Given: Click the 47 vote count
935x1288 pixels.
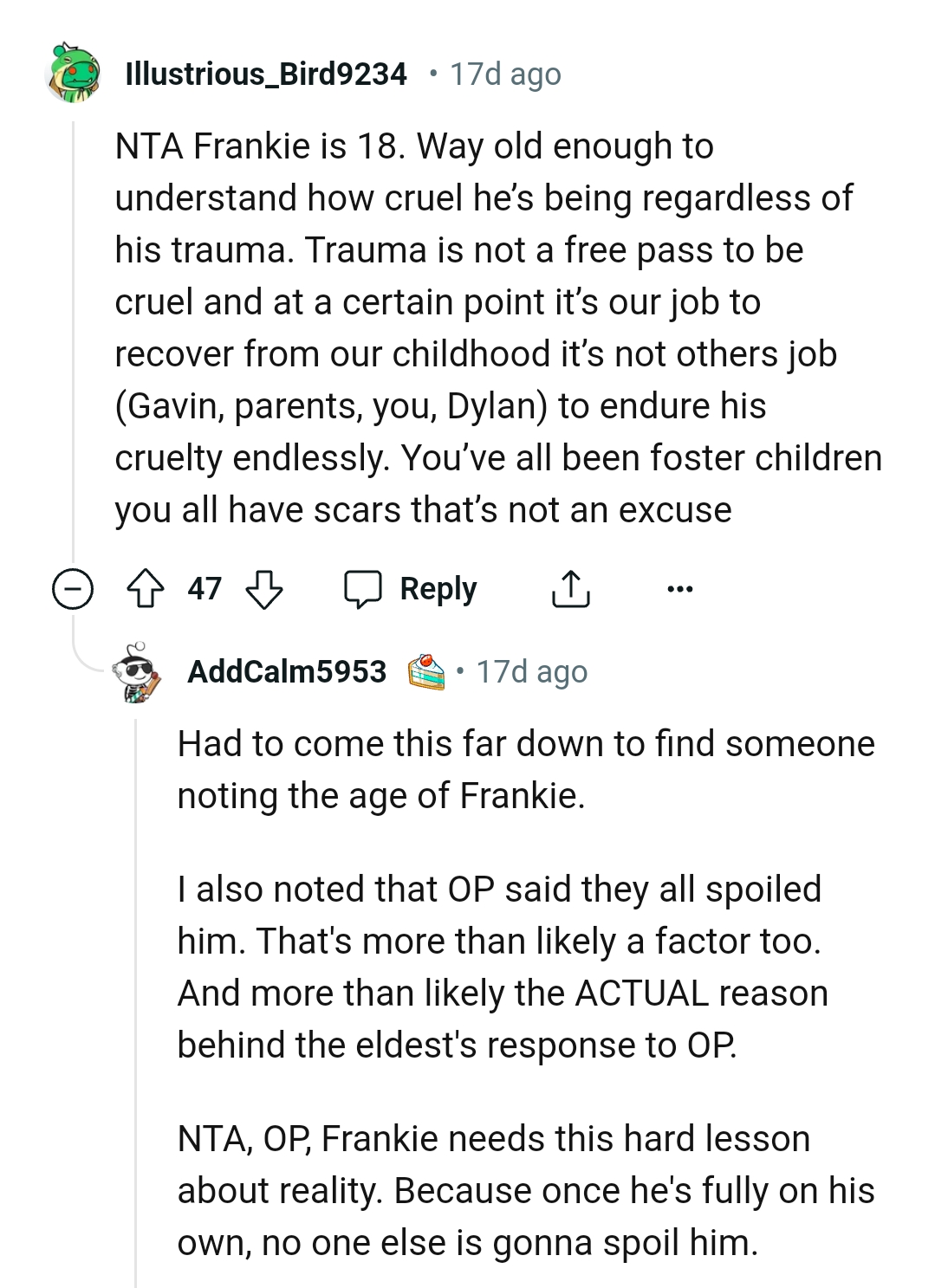Looking at the screenshot, I should pyautogui.click(x=205, y=590).
